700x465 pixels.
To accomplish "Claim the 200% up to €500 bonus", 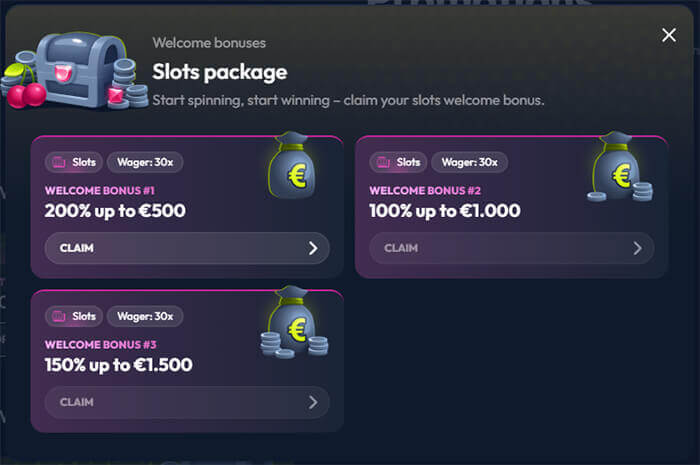I will pyautogui.click(x=187, y=248).
